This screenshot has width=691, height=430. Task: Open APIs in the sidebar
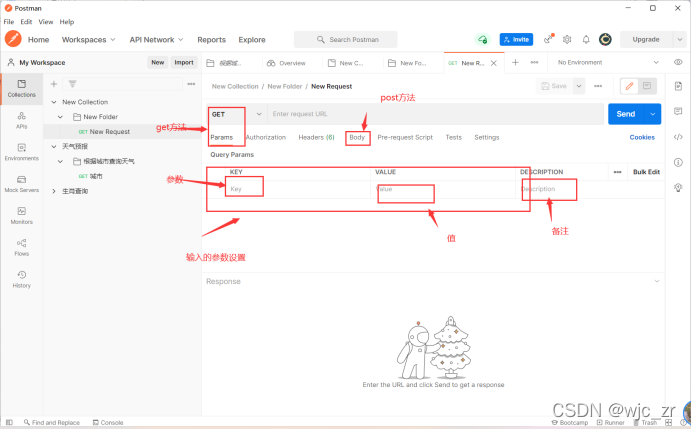click(22, 120)
